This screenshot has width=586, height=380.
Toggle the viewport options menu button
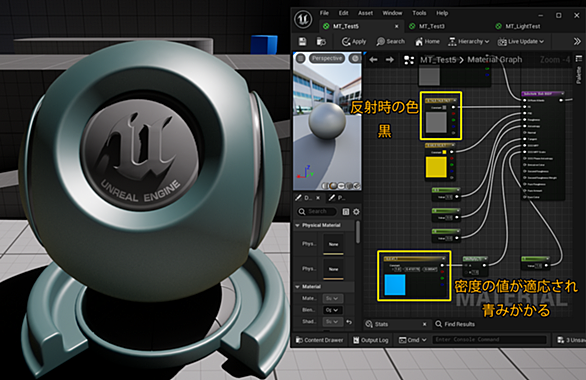pyautogui.click(x=300, y=58)
